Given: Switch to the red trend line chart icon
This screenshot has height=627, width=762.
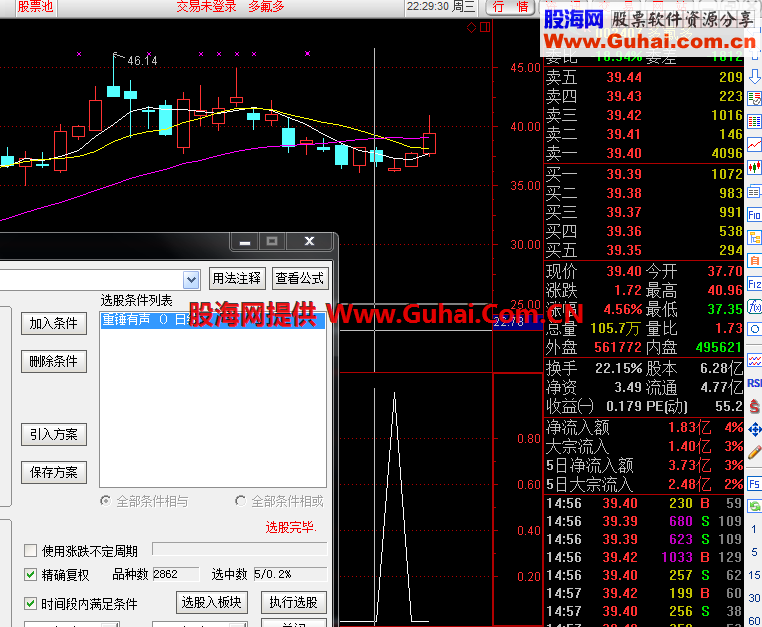Looking at the screenshot, I should (754, 144).
